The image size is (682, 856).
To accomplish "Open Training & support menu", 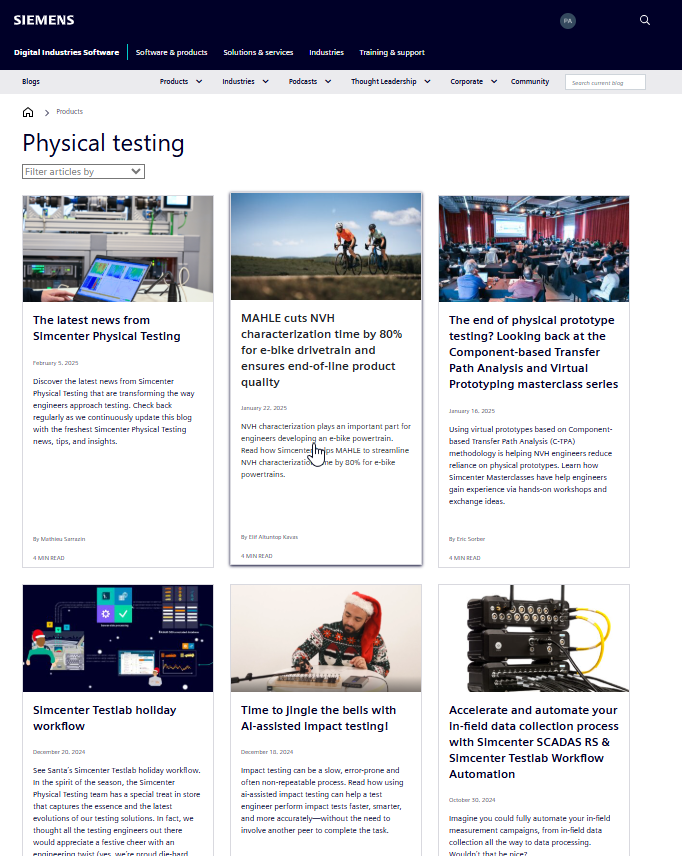I will point(392,52).
